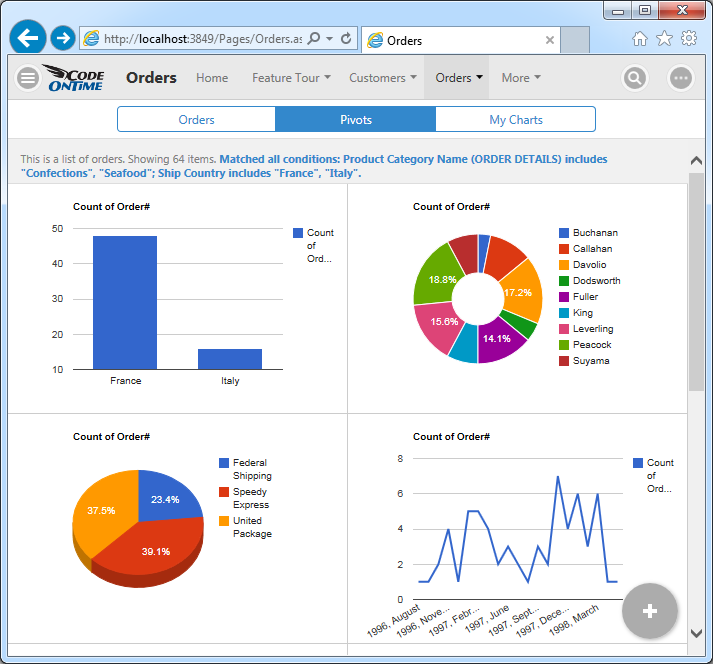Open browser favorites star icon
This screenshot has height=664, width=713.
pos(664,39)
